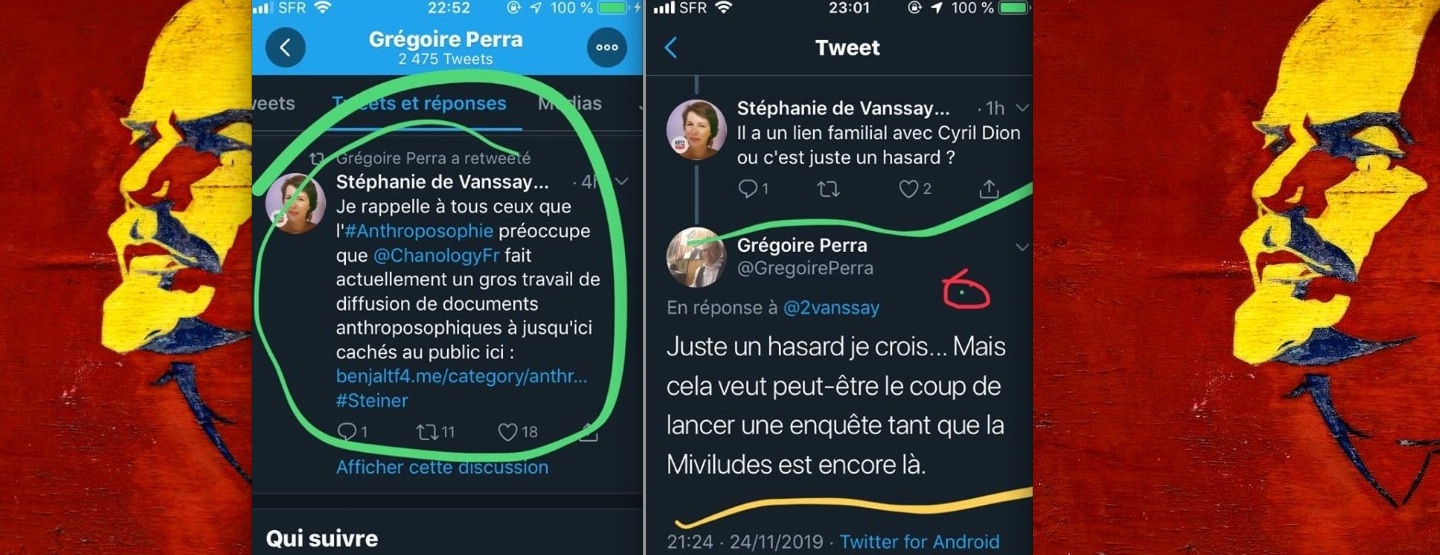Expand the chevron menu on Grégoire Perra's reply
The height and width of the screenshot is (555, 1440).
click(1021, 247)
